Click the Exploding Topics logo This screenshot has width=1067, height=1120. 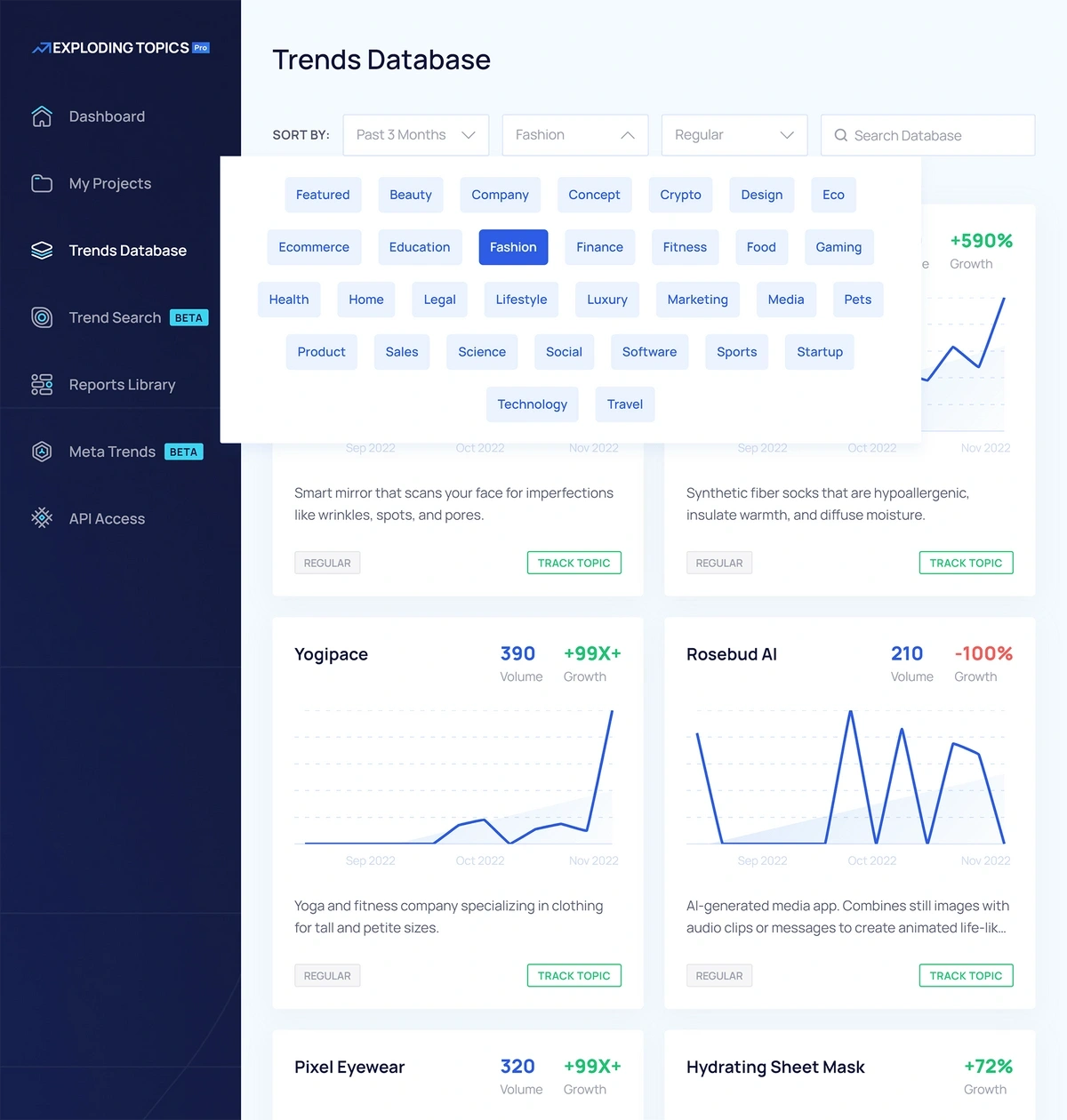tap(121, 48)
